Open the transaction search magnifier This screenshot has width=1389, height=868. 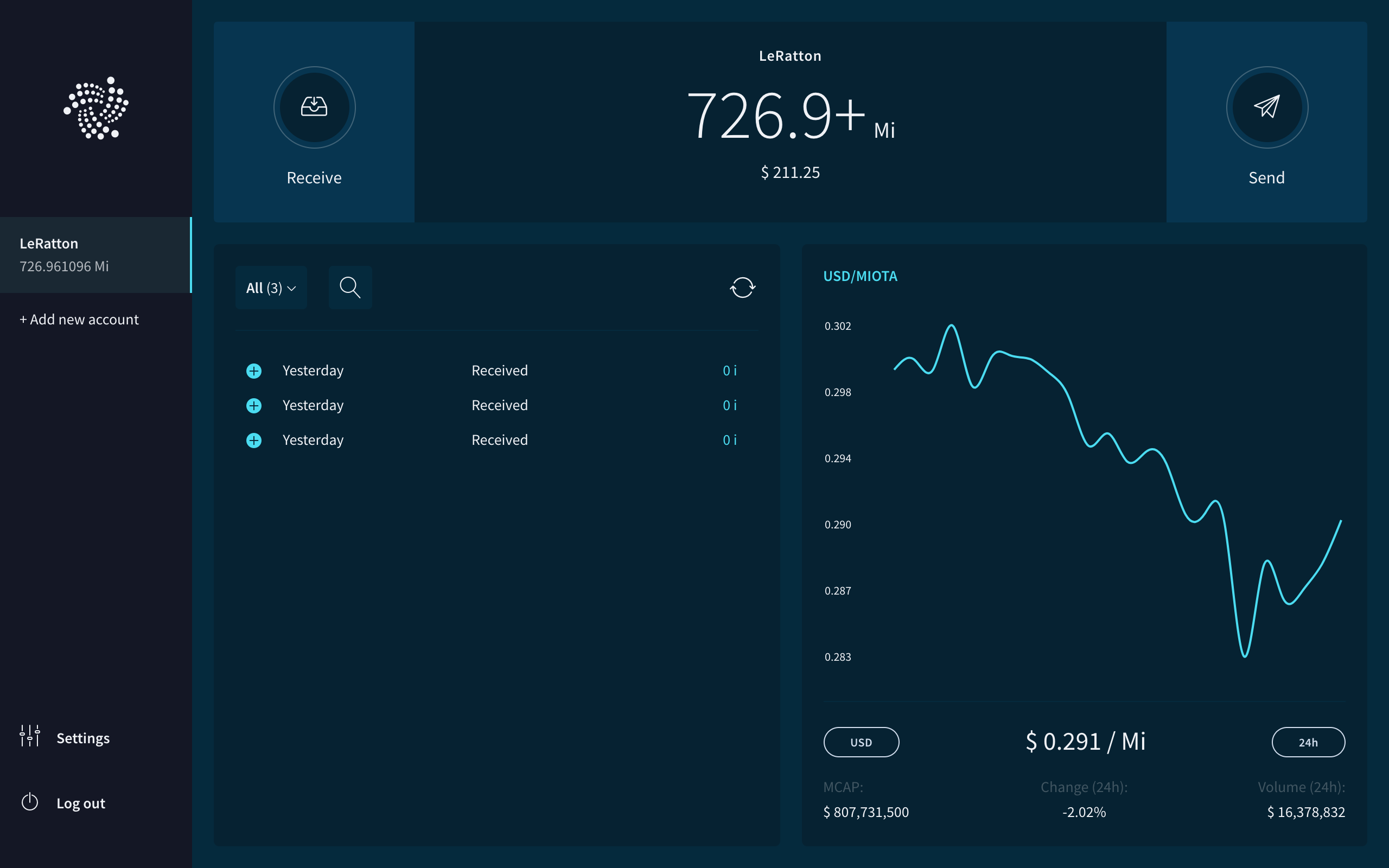pyautogui.click(x=350, y=287)
